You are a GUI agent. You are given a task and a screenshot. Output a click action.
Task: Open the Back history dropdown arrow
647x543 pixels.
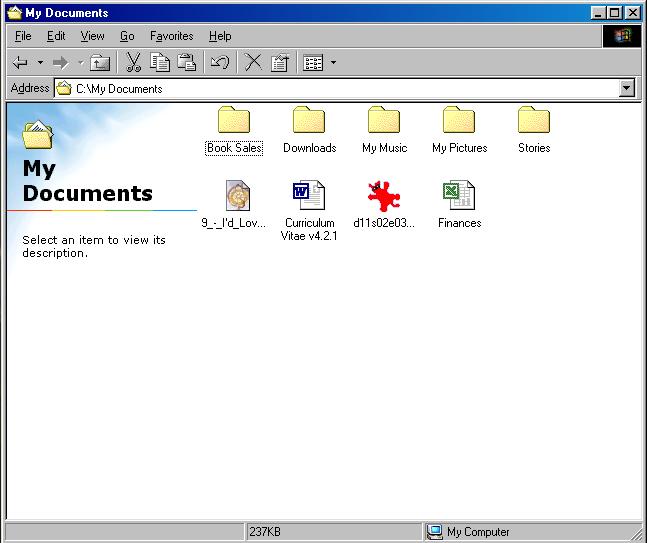[40, 63]
